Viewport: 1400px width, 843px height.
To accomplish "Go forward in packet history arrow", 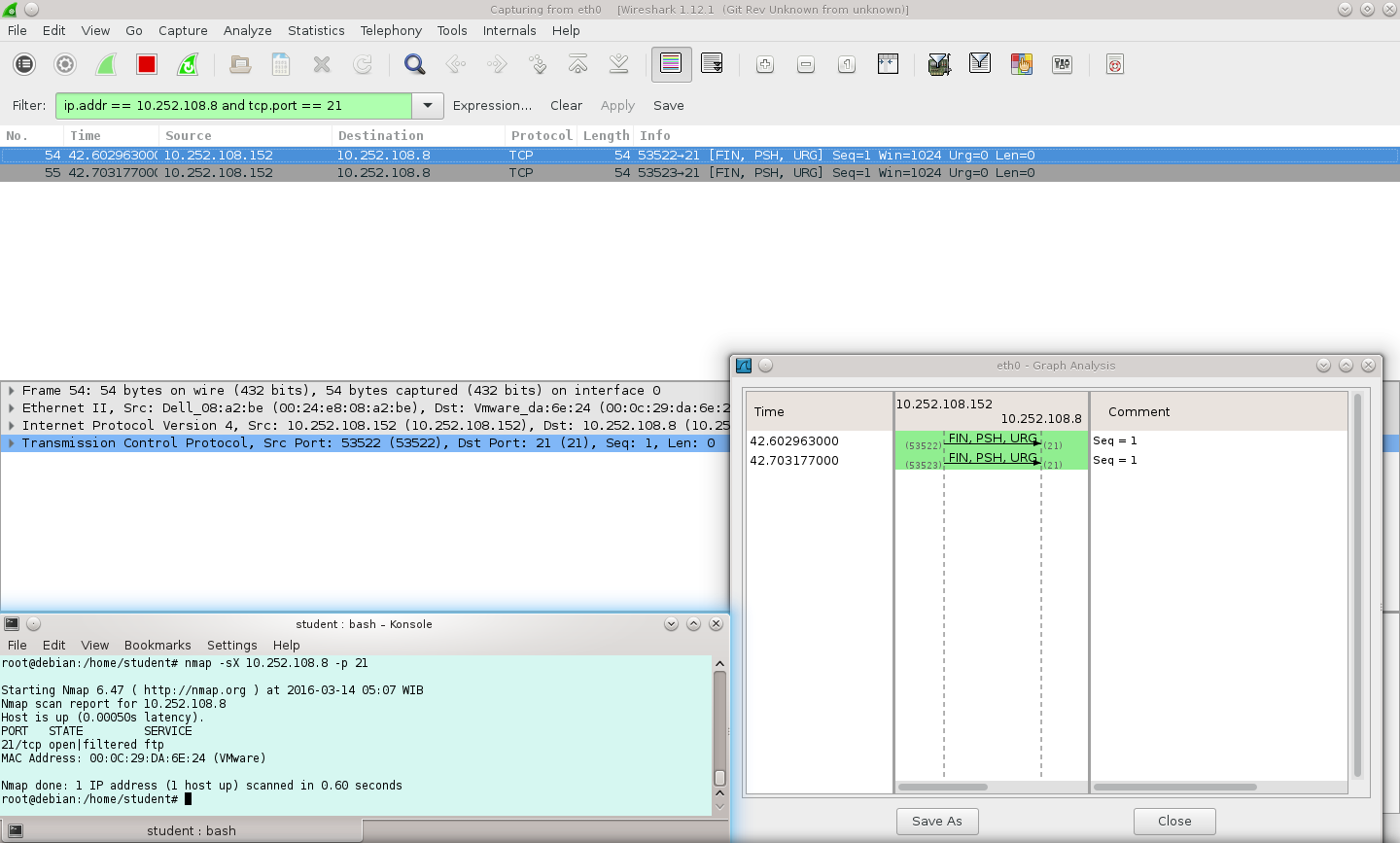I will pos(497,65).
